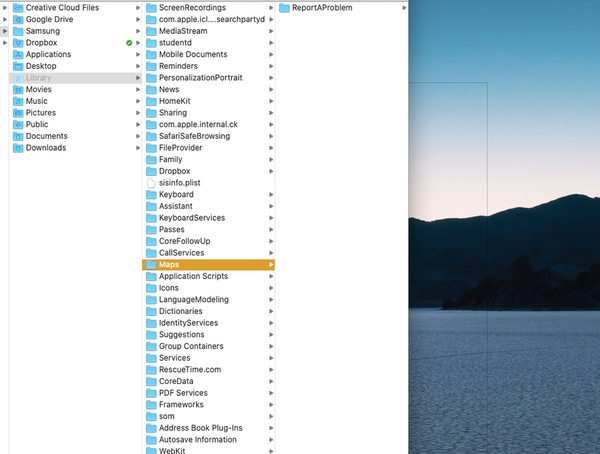This screenshot has height=454, width=600.
Task: Expand the ReportAProblem folder arrow
Action: tap(404, 8)
